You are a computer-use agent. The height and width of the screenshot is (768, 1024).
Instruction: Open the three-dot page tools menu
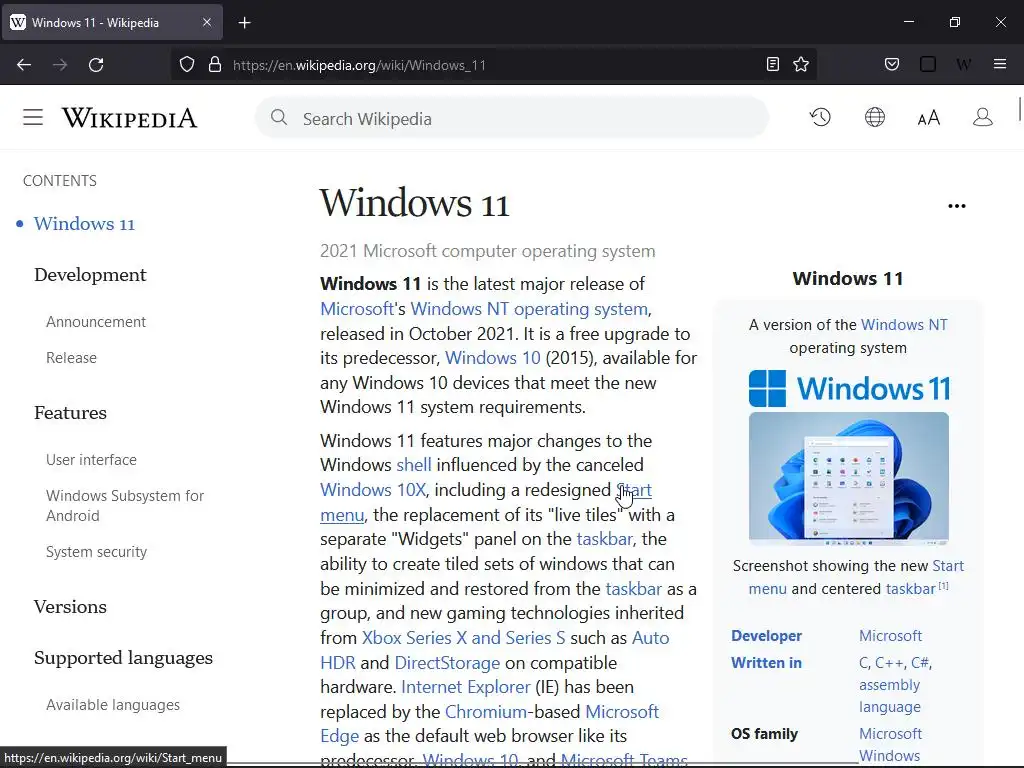[957, 206]
